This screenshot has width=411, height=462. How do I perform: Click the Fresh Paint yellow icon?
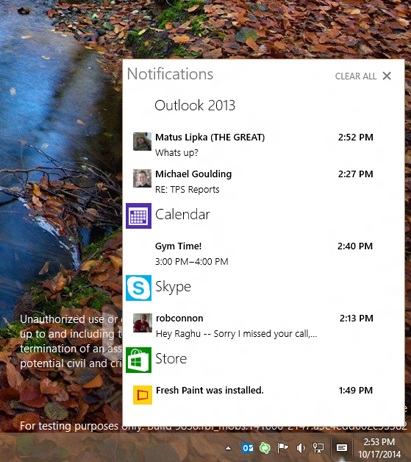point(142,395)
